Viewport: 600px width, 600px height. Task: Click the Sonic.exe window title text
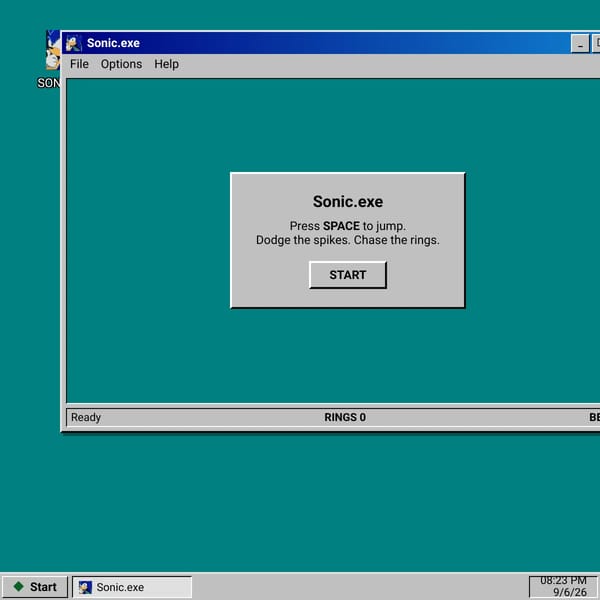[x=113, y=43]
